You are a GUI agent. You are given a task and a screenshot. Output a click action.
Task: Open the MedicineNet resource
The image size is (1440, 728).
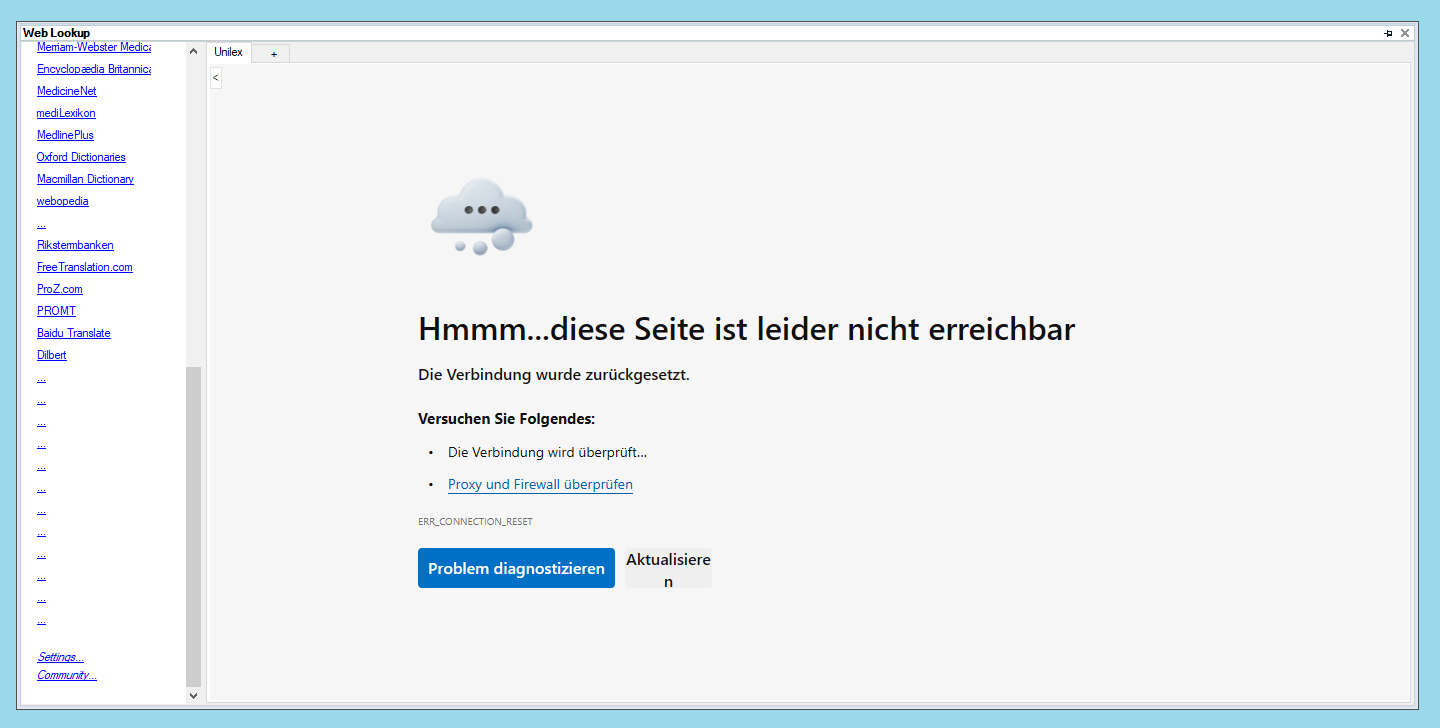click(66, 90)
